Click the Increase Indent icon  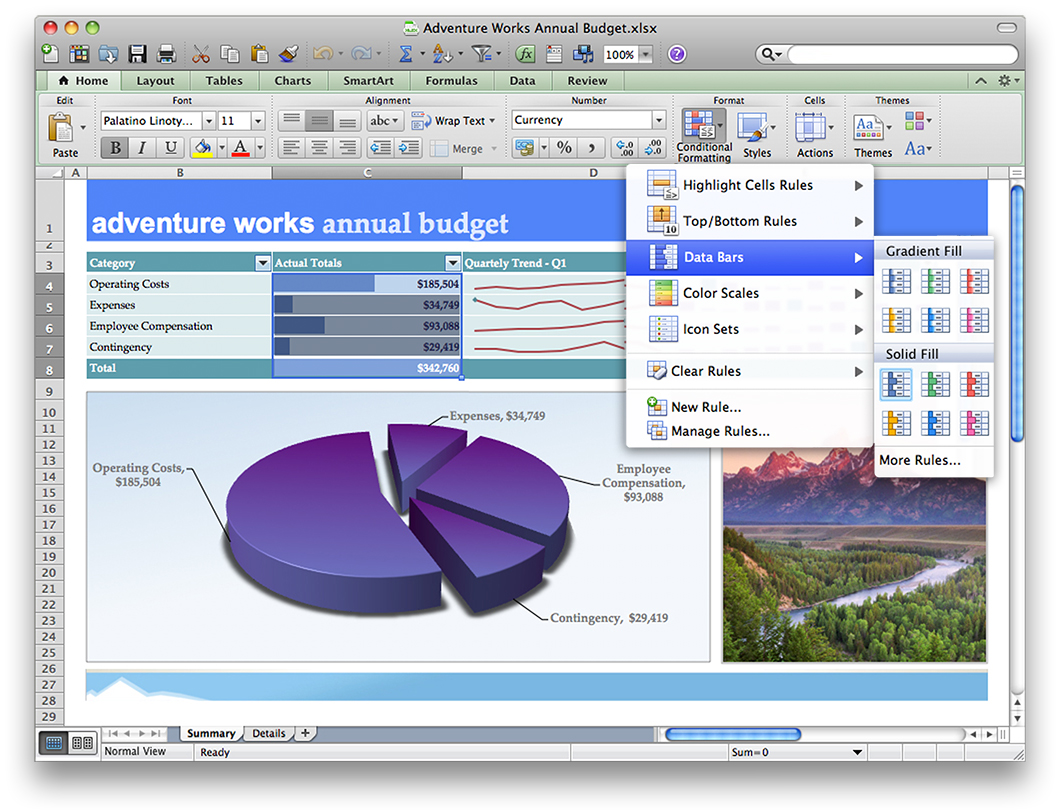click(408, 148)
